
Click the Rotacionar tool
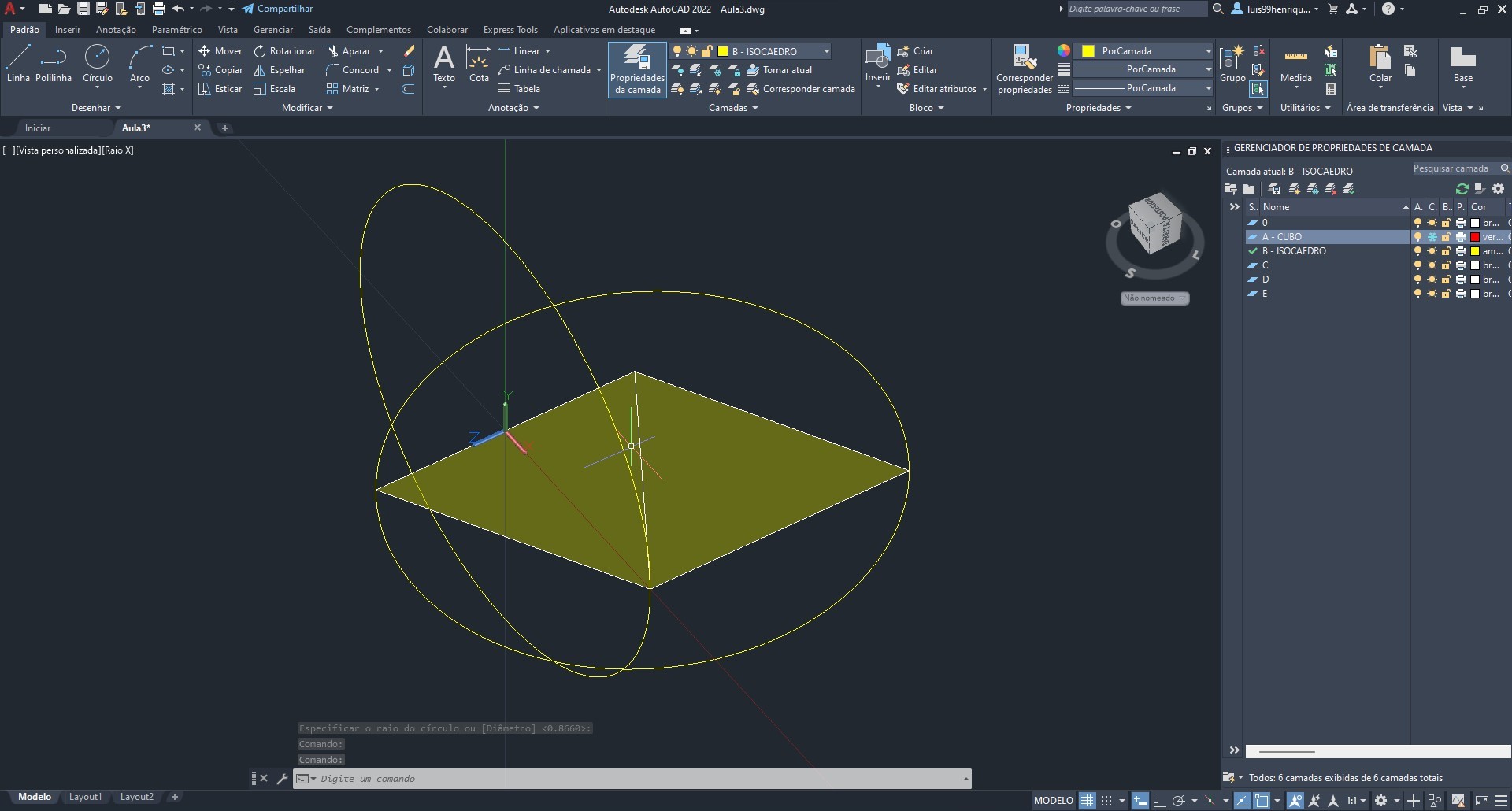[284, 51]
